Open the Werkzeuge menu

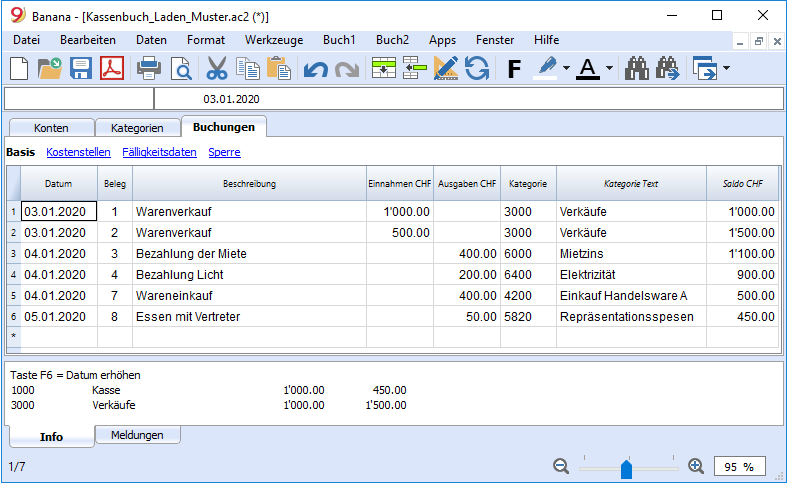pyautogui.click(x=274, y=40)
